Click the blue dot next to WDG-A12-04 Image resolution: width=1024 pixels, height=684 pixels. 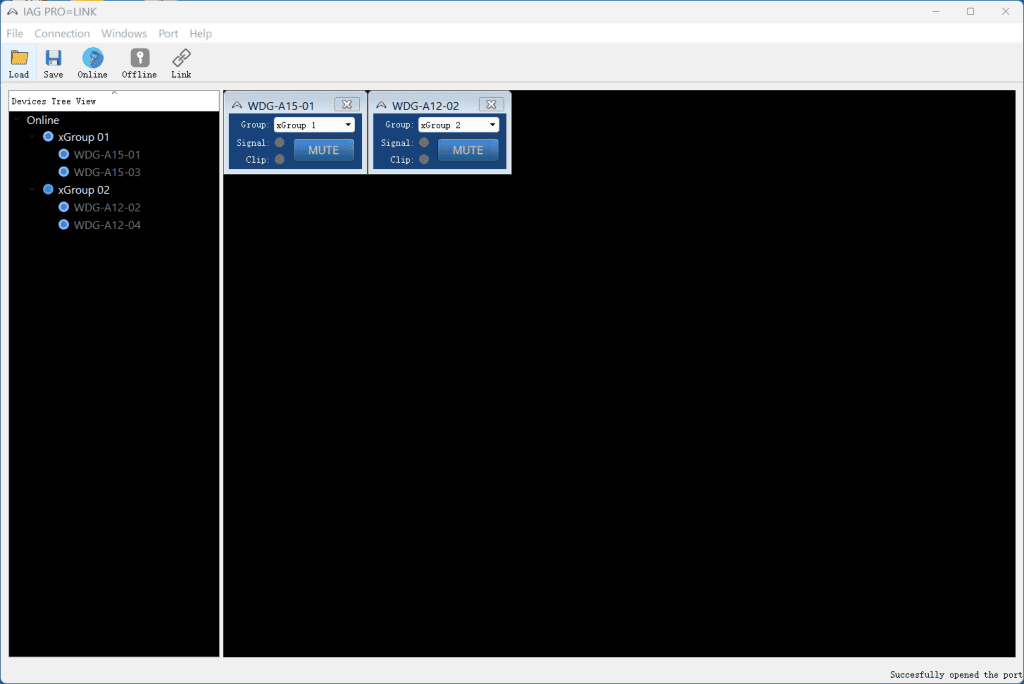coord(63,225)
